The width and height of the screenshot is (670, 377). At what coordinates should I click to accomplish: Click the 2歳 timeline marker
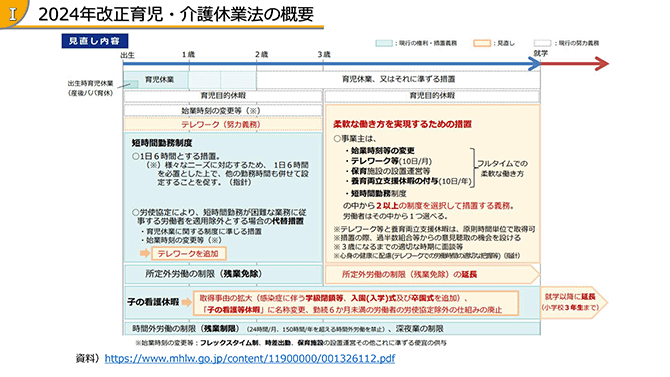pos(262,55)
